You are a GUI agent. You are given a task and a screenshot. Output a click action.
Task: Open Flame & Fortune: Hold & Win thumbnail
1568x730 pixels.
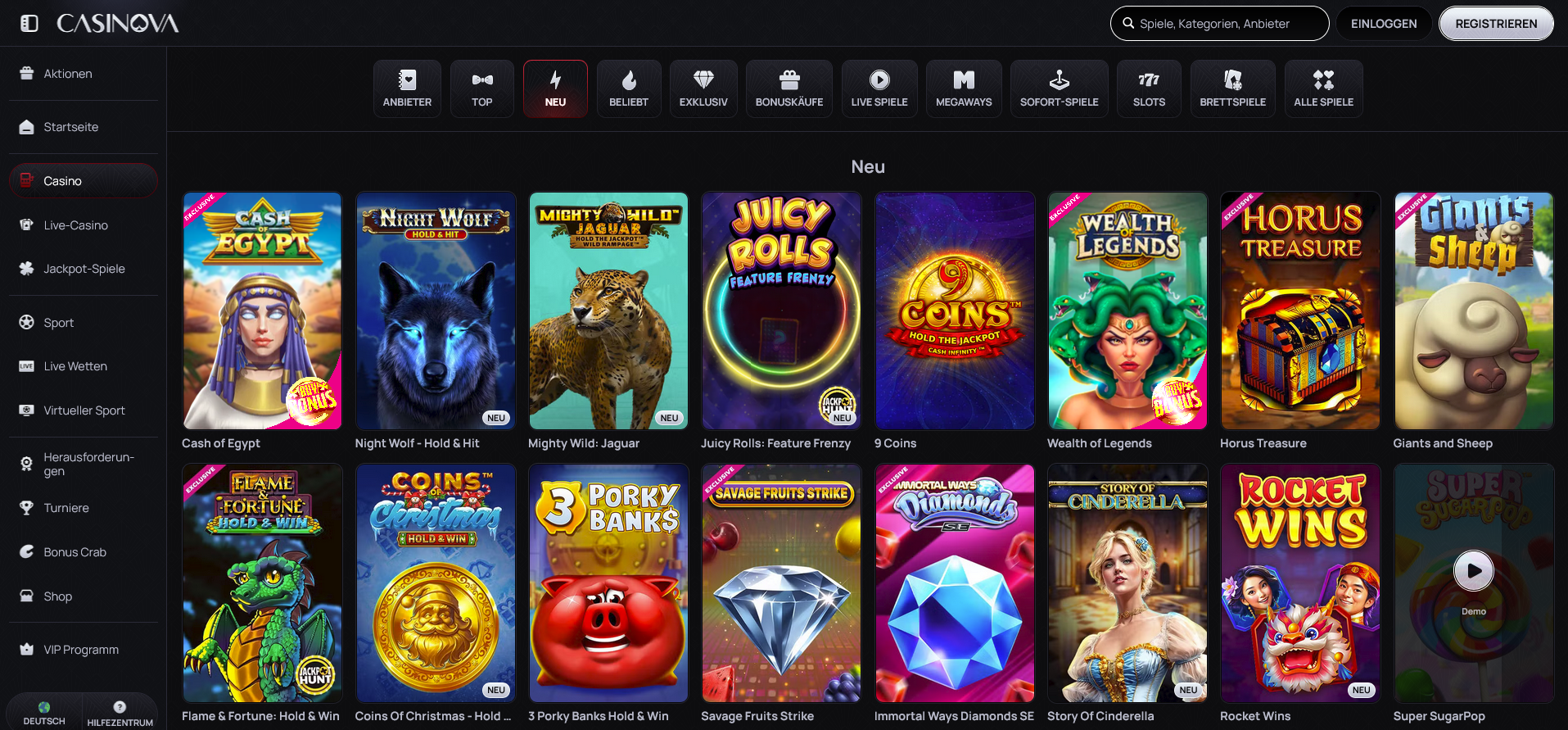pyautogui.click(x=262, y=583)
